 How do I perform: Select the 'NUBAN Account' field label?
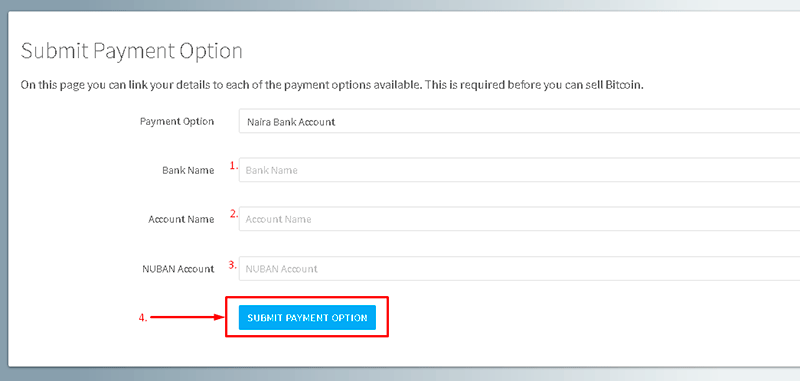[x=178, y=269]
